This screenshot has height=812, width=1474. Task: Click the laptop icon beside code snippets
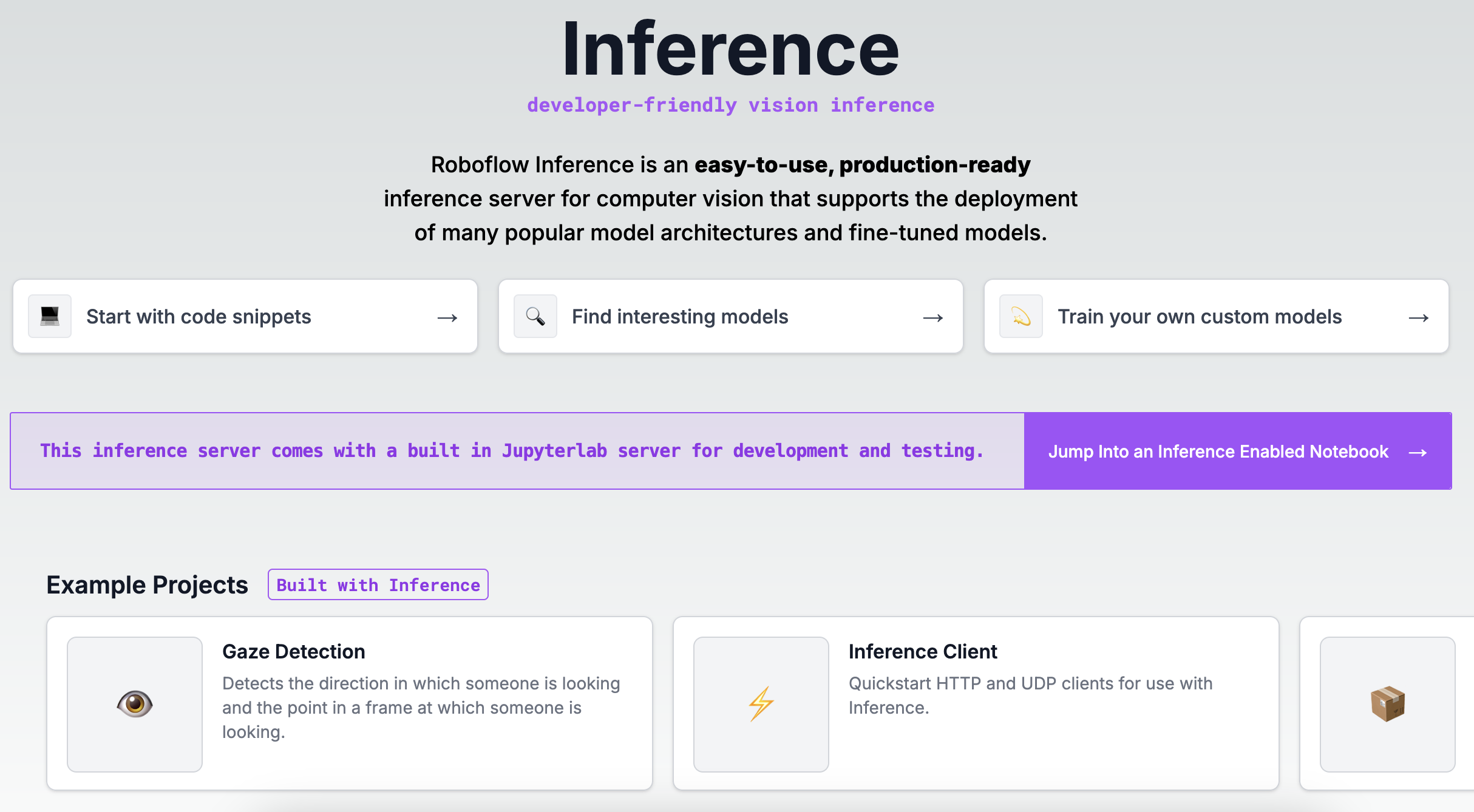pyautogui.click(x=50, y=316)
